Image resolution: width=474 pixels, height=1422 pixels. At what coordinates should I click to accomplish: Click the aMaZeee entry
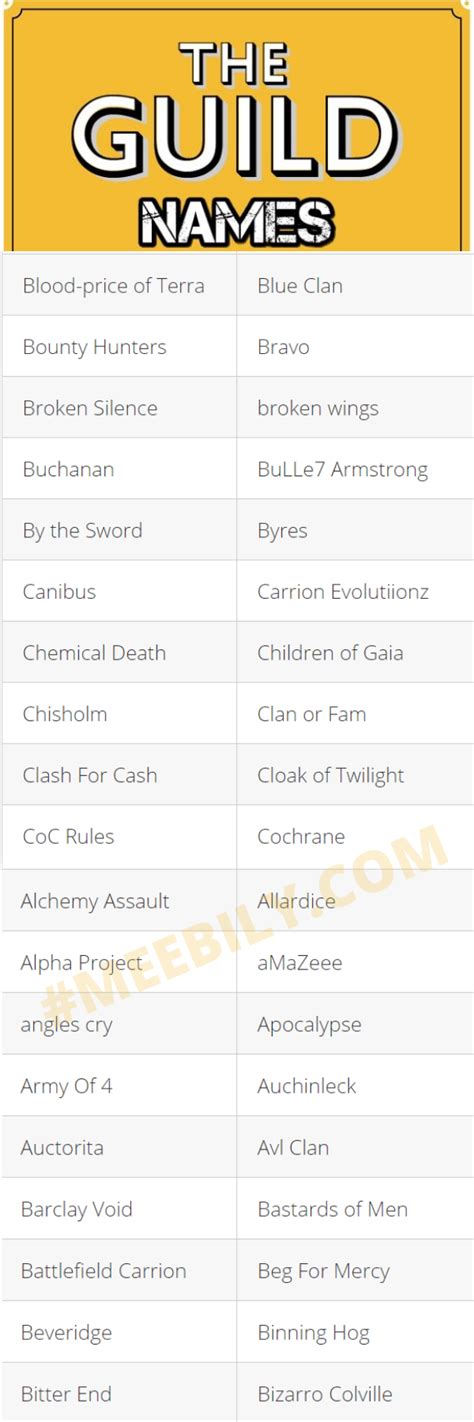pos(355,962)
